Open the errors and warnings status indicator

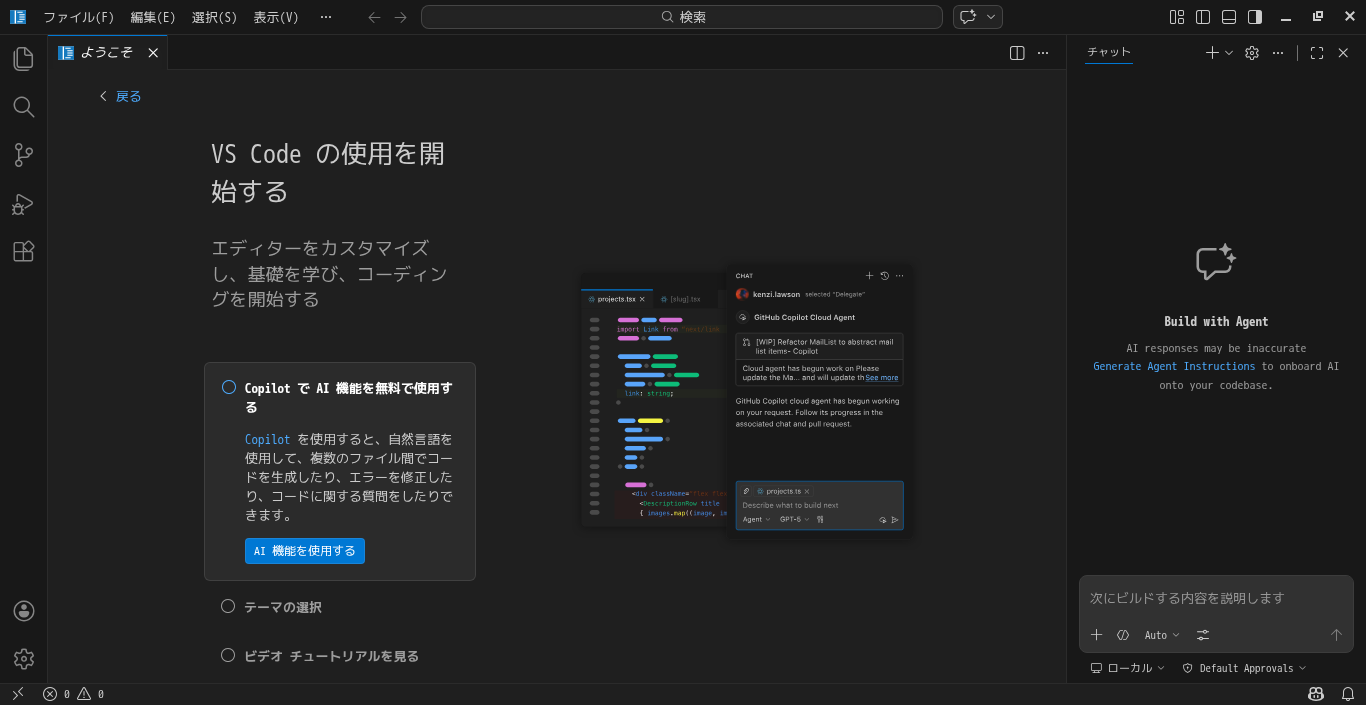(73, 694)
